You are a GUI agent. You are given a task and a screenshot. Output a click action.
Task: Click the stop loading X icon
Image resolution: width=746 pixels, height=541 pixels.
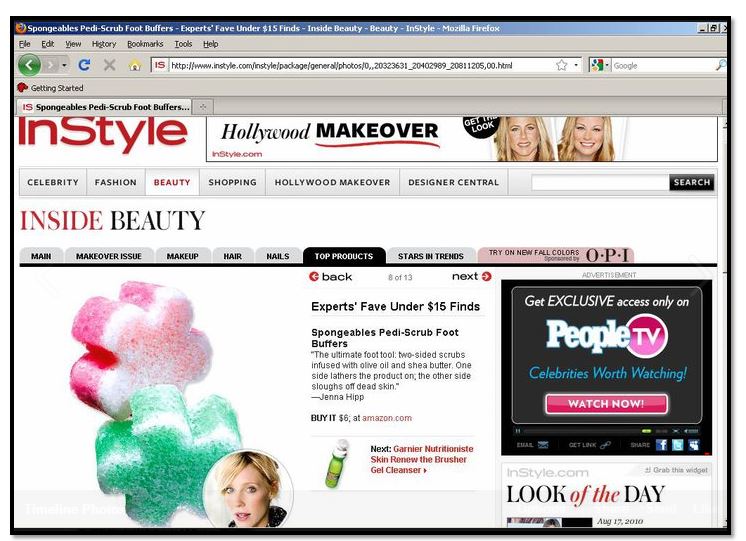109,65
